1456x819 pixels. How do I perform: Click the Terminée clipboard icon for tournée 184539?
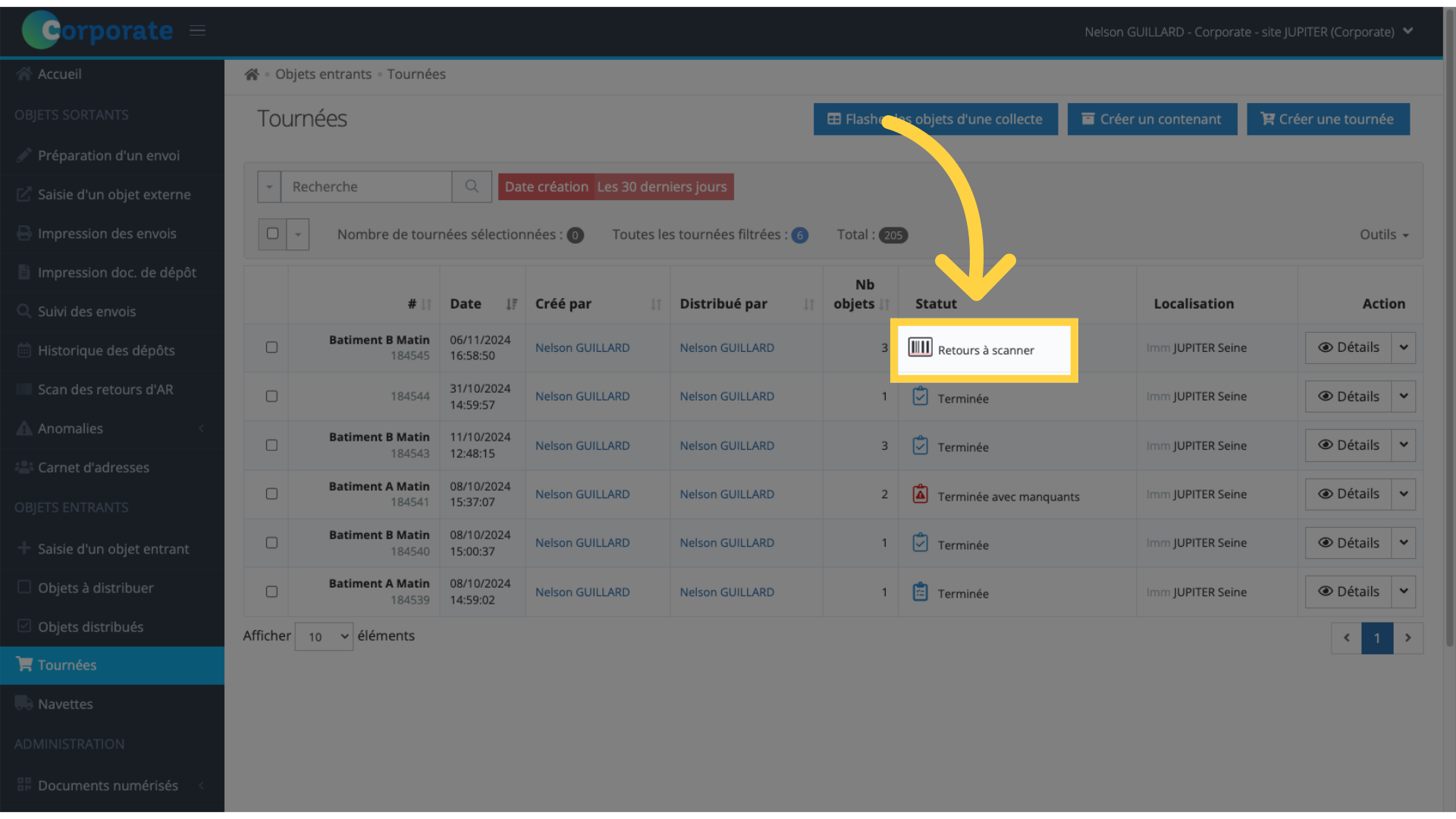[920, 592]
